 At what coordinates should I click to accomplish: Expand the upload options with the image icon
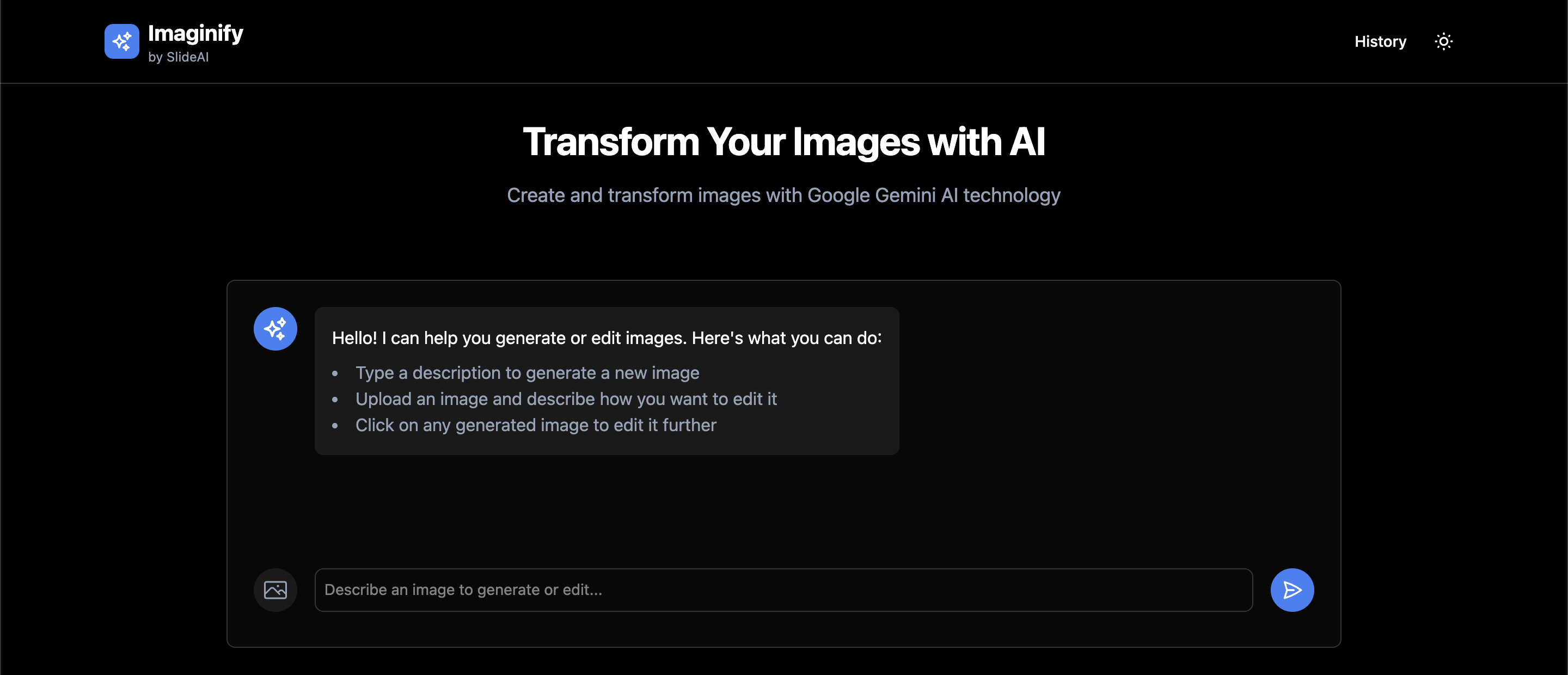[x=275, y=589]
